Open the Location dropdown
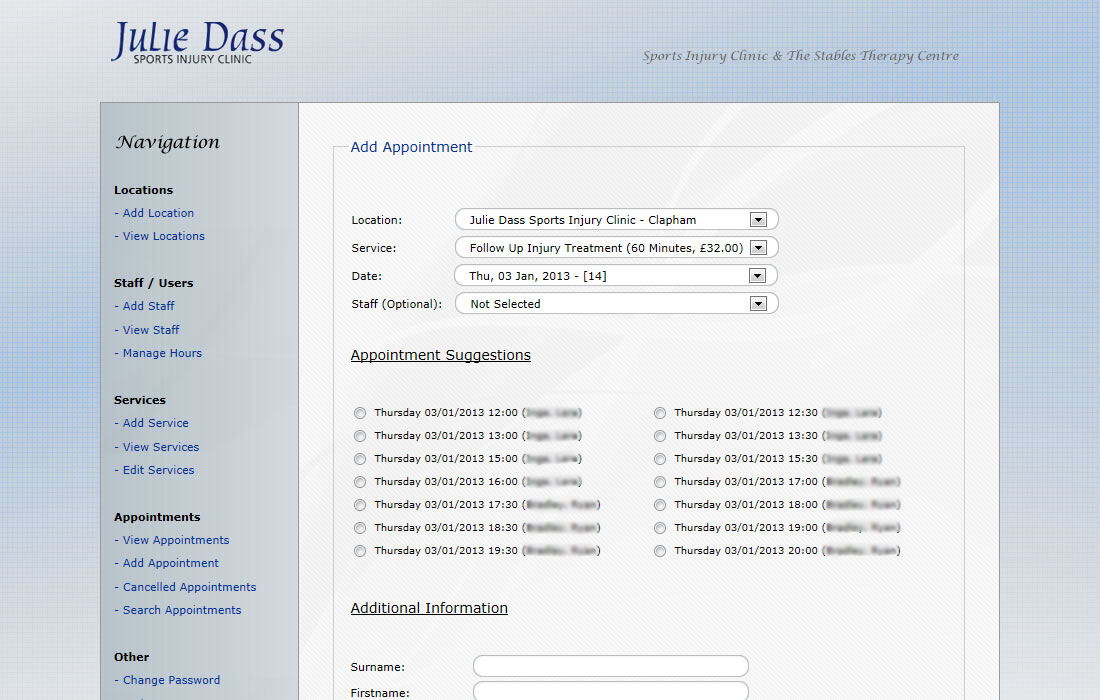The image size is (1100, 700). click(x=616, y=220)
